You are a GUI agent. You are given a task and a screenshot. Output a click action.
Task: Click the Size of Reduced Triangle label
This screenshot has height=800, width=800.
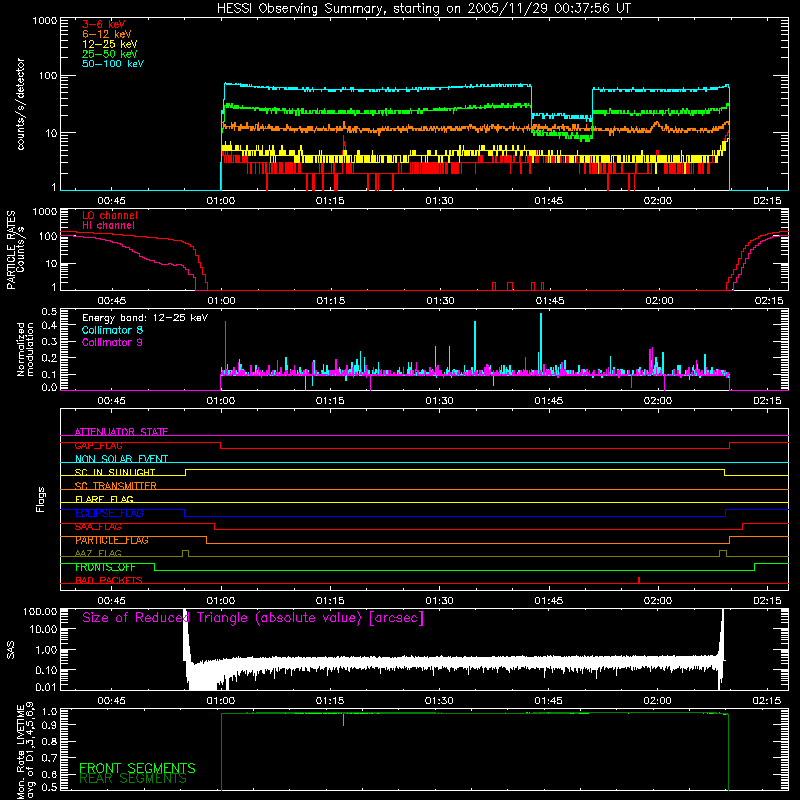(x=253, y=618)
